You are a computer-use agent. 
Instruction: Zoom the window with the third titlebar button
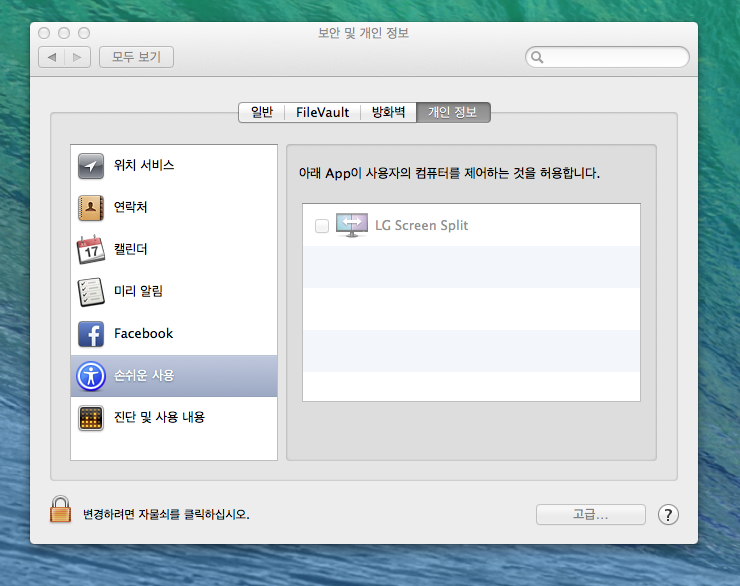84,33
